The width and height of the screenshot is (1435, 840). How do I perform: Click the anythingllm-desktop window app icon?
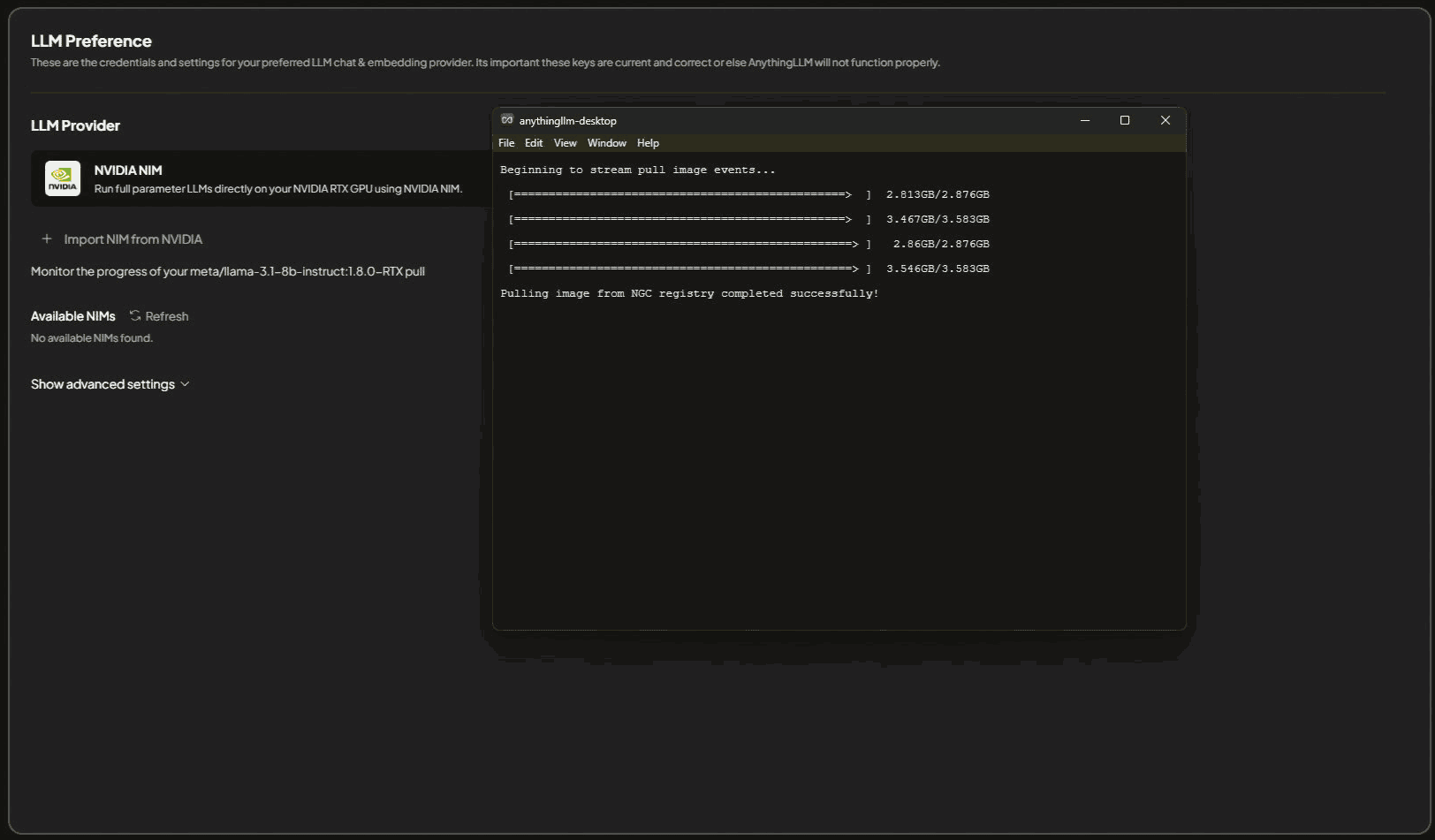[507, 120]
